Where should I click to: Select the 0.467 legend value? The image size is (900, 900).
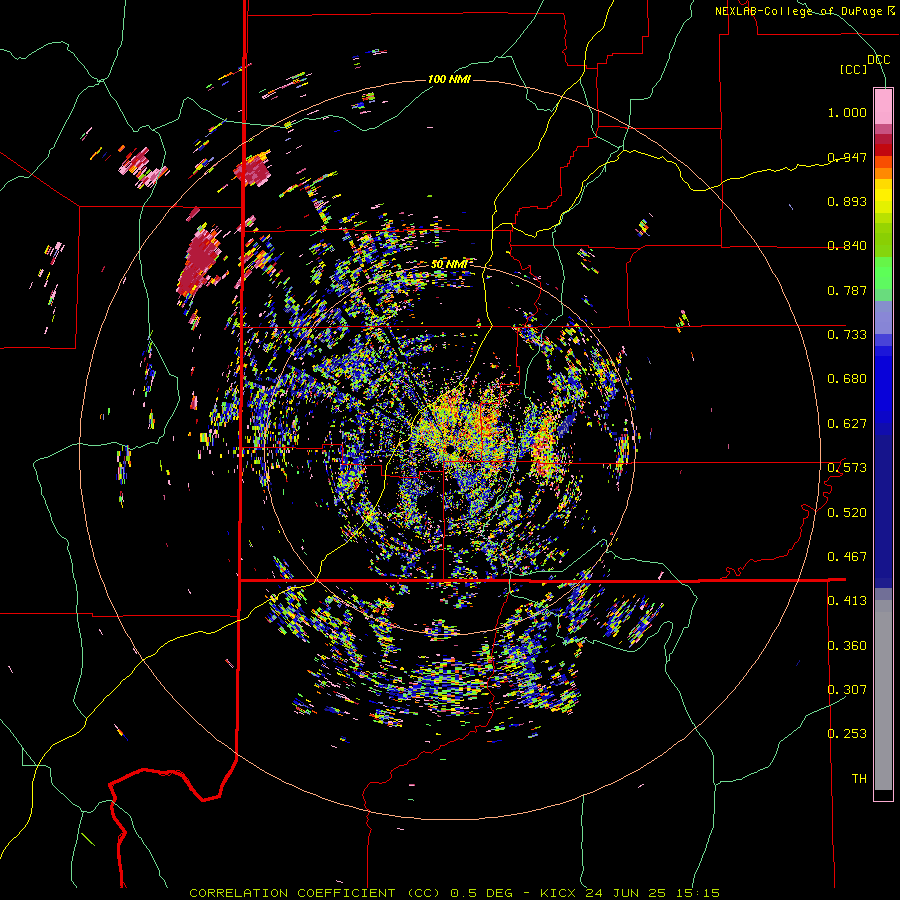click(847, 557)
